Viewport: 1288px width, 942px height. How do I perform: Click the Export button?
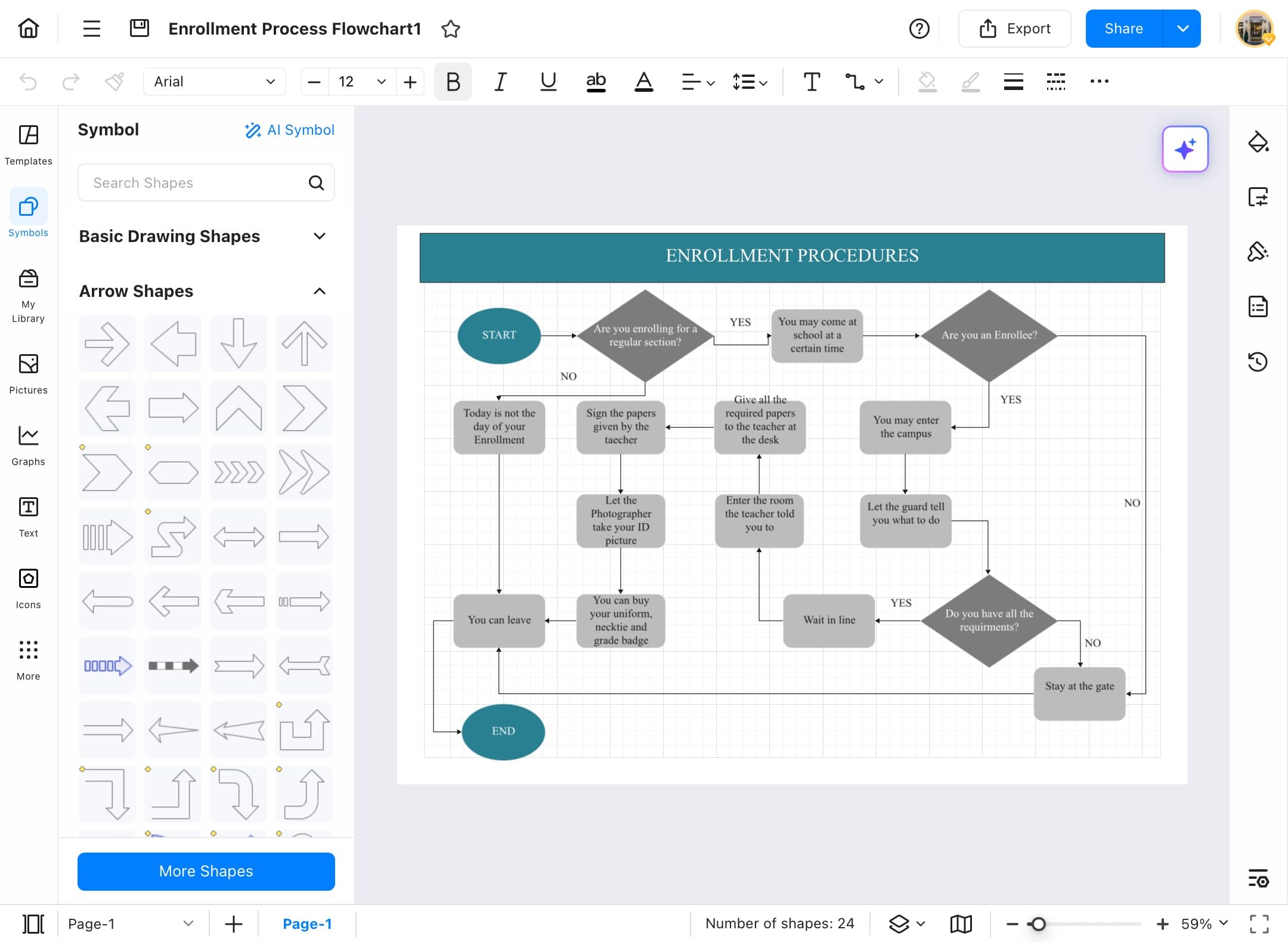point(1014,29)
